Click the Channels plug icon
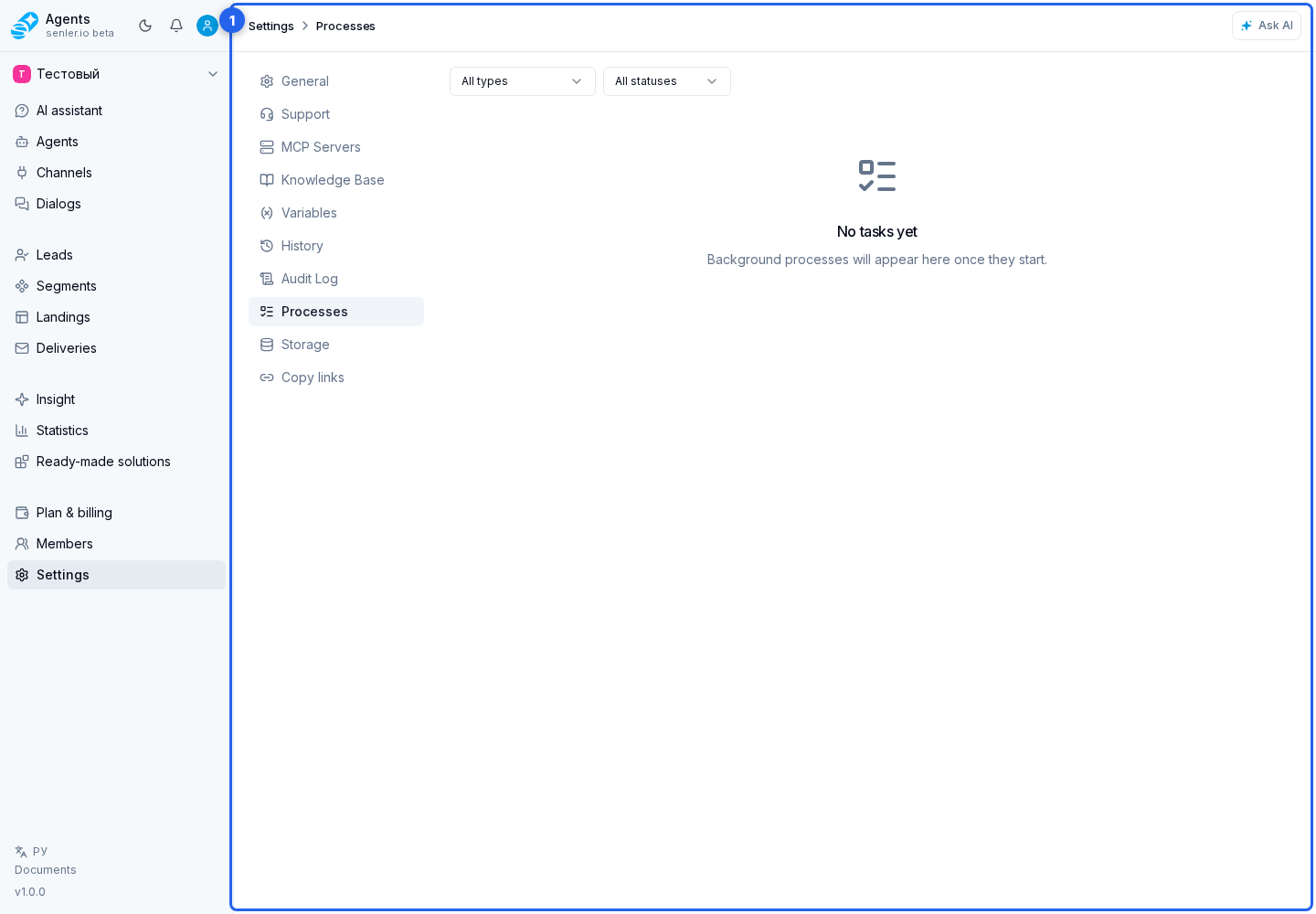The width and height of the screenshot is (1316, 914). [x=22, y=173]
